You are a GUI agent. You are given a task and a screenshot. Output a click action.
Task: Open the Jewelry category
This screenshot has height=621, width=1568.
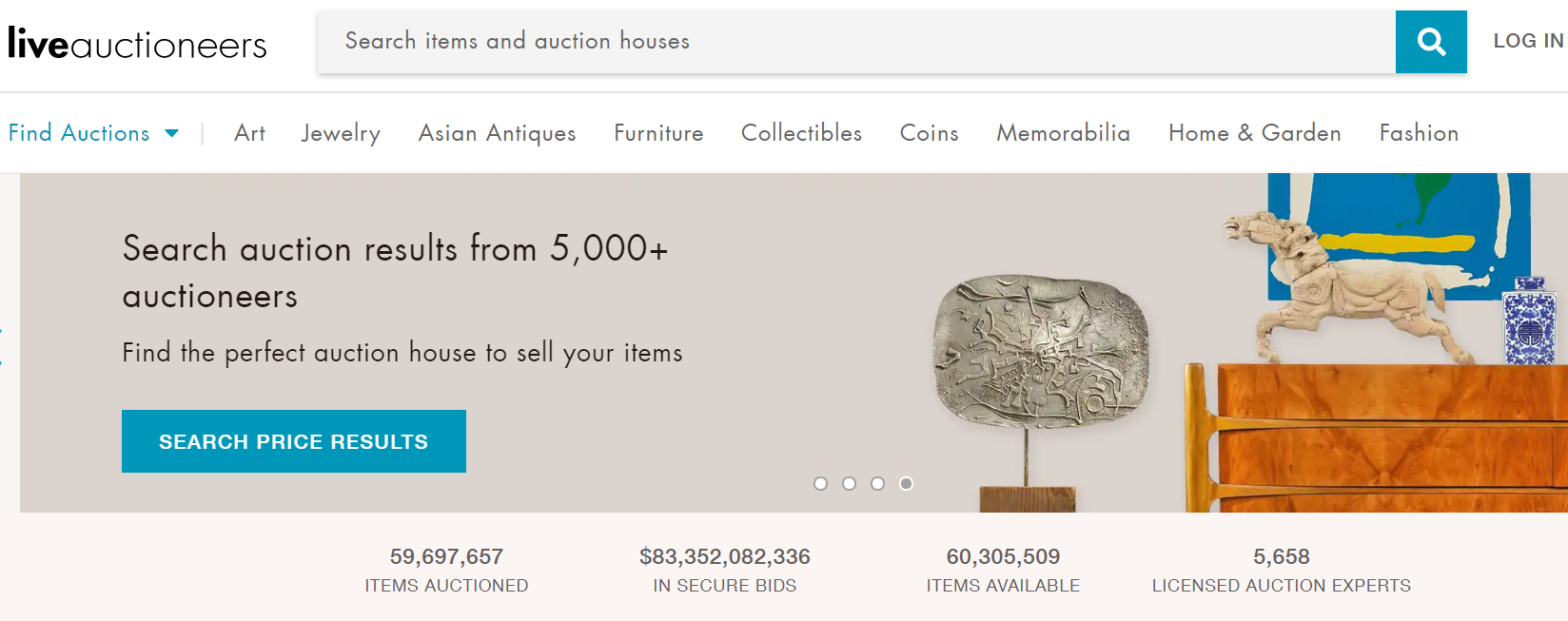(x=341, y=133)
